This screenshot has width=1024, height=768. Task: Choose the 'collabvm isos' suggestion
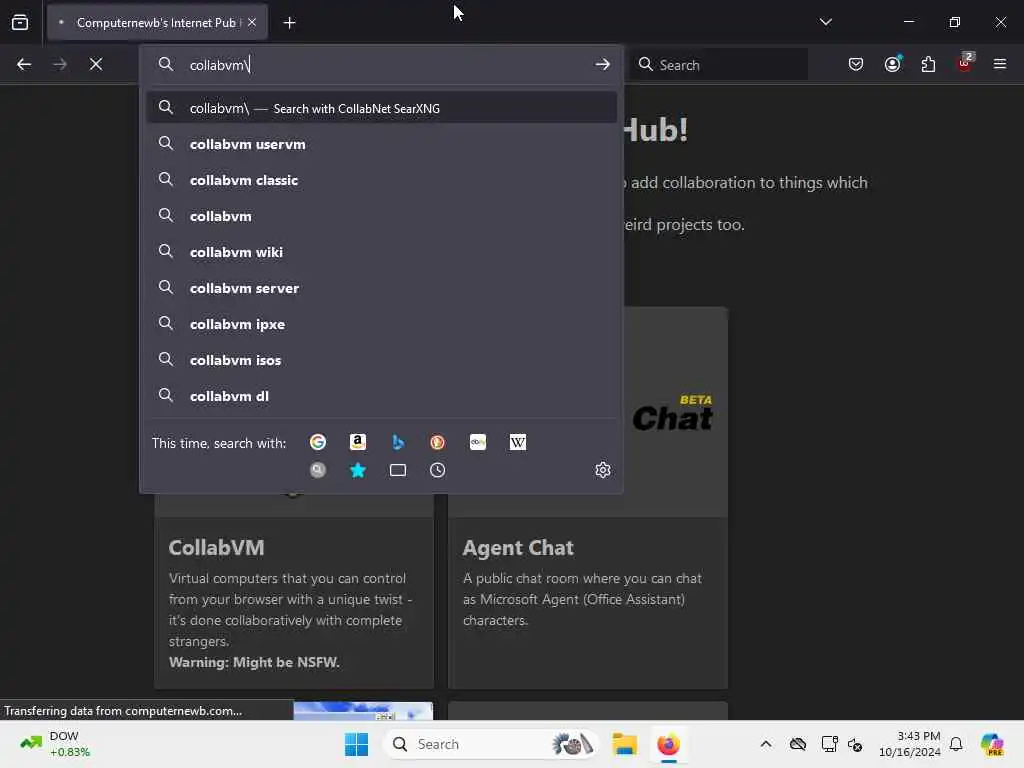pyautogui.click(x=382, y=360)
